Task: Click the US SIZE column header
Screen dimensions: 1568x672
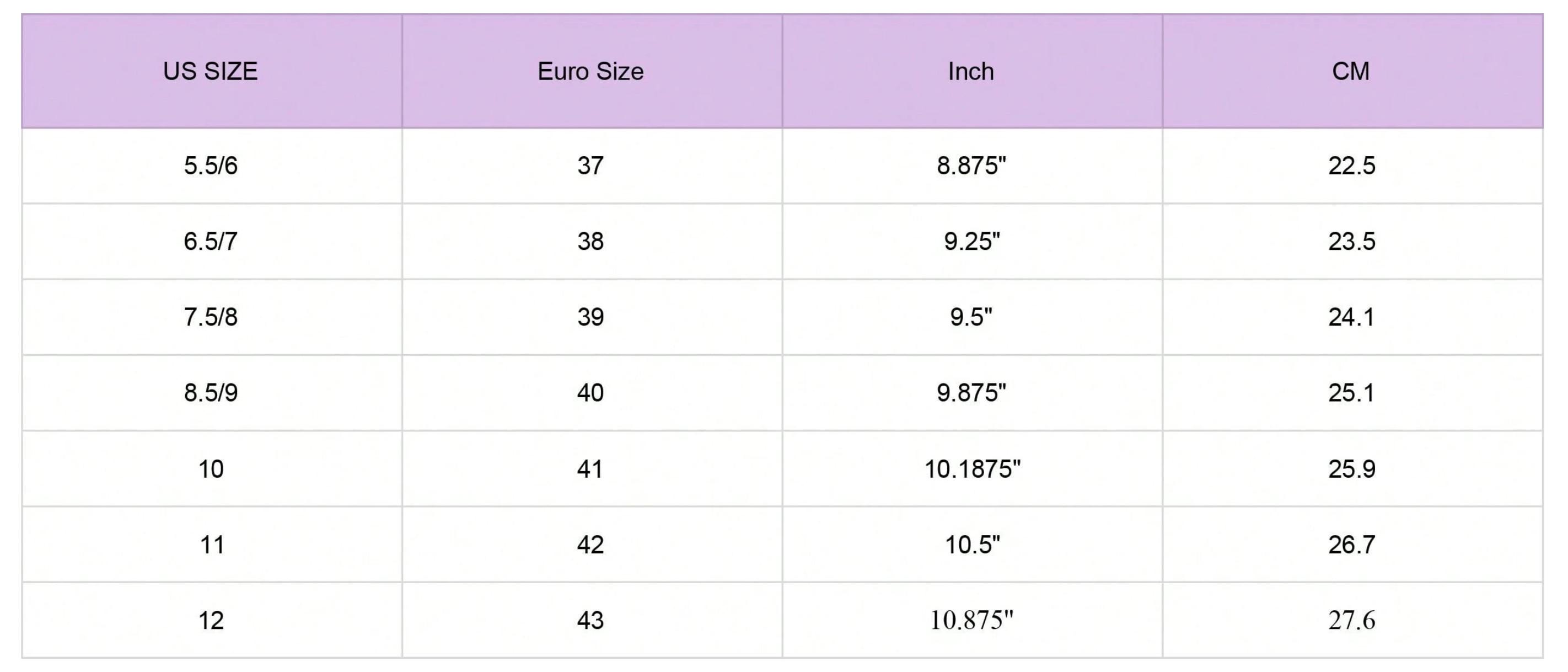Action: click(x=211, y=71)
